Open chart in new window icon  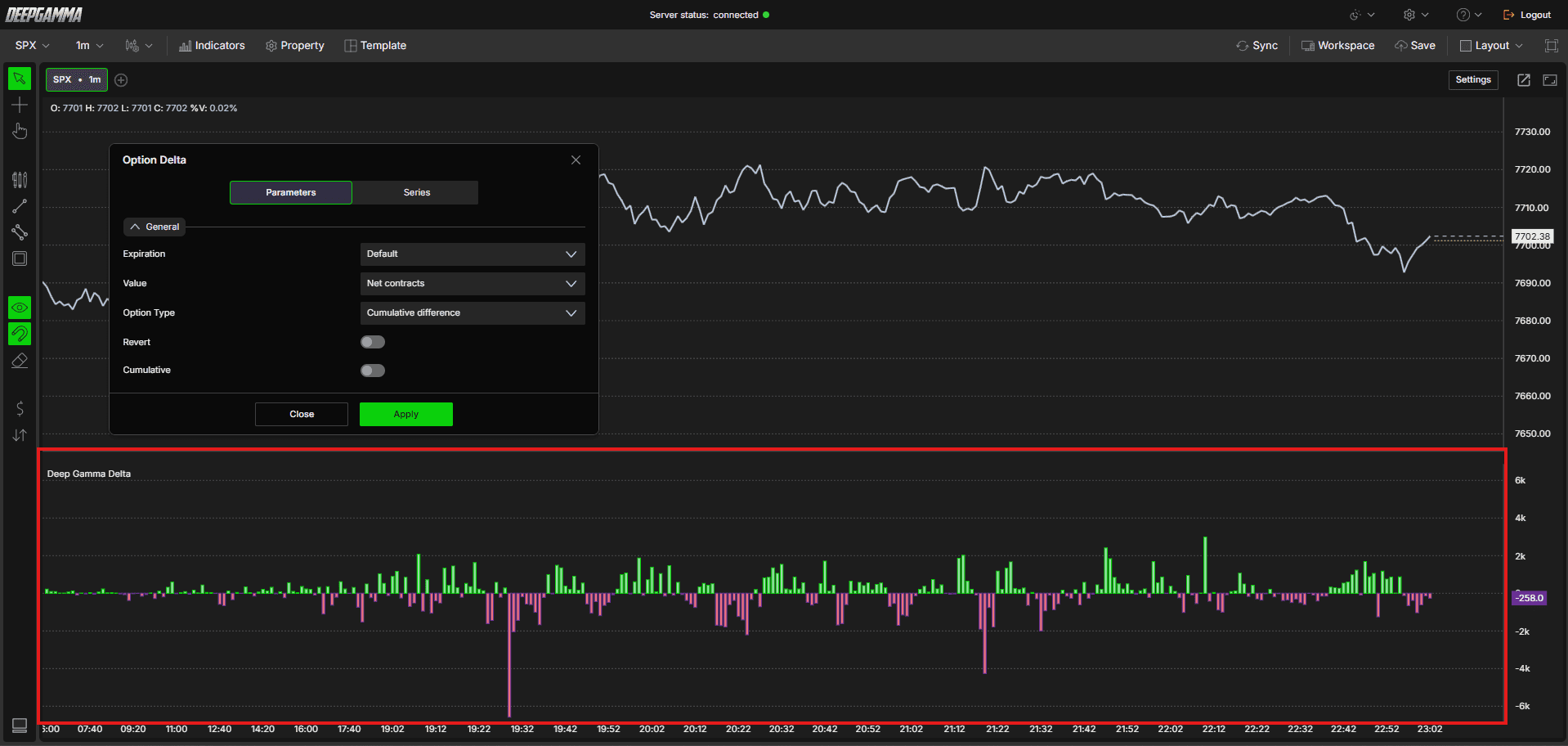(1524, 79)
